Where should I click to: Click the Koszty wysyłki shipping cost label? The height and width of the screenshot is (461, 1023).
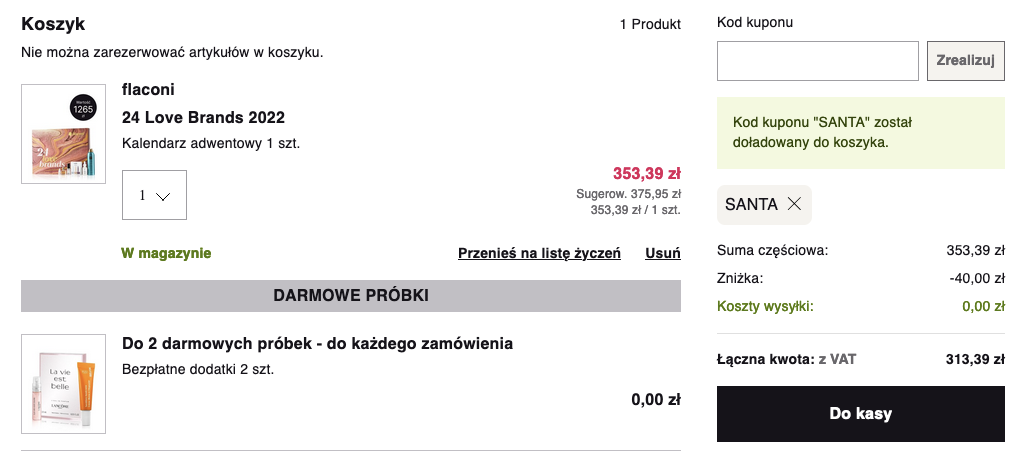[765, 306]
